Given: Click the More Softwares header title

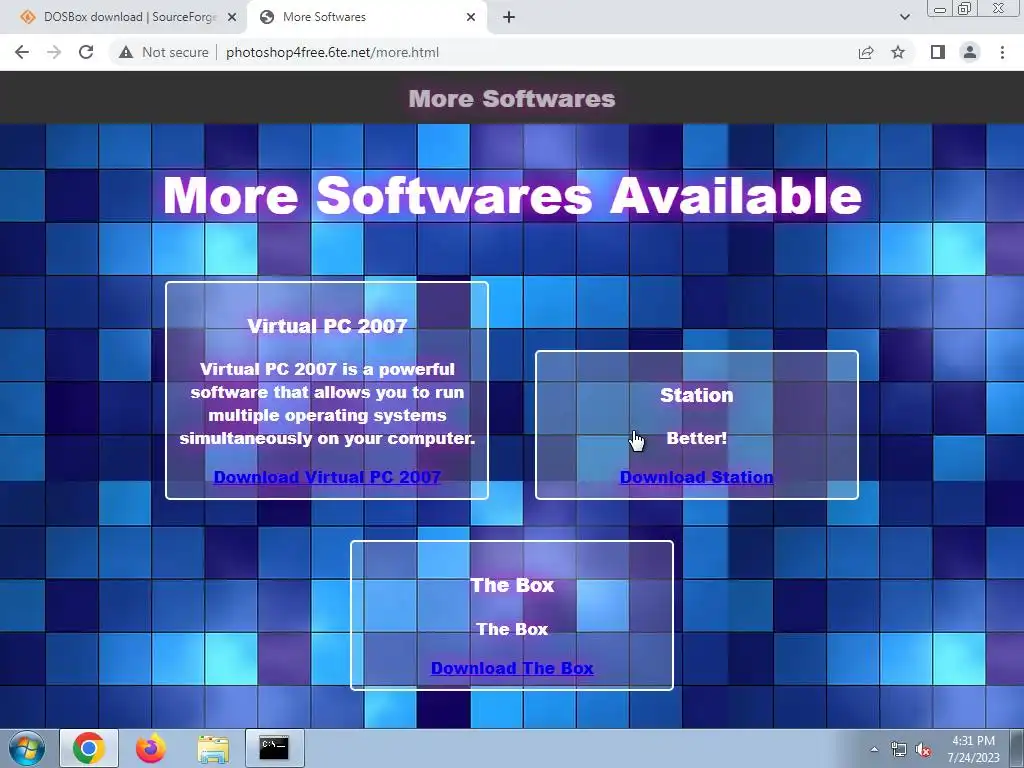Looking at the screenshot, I should coord(512,99).
